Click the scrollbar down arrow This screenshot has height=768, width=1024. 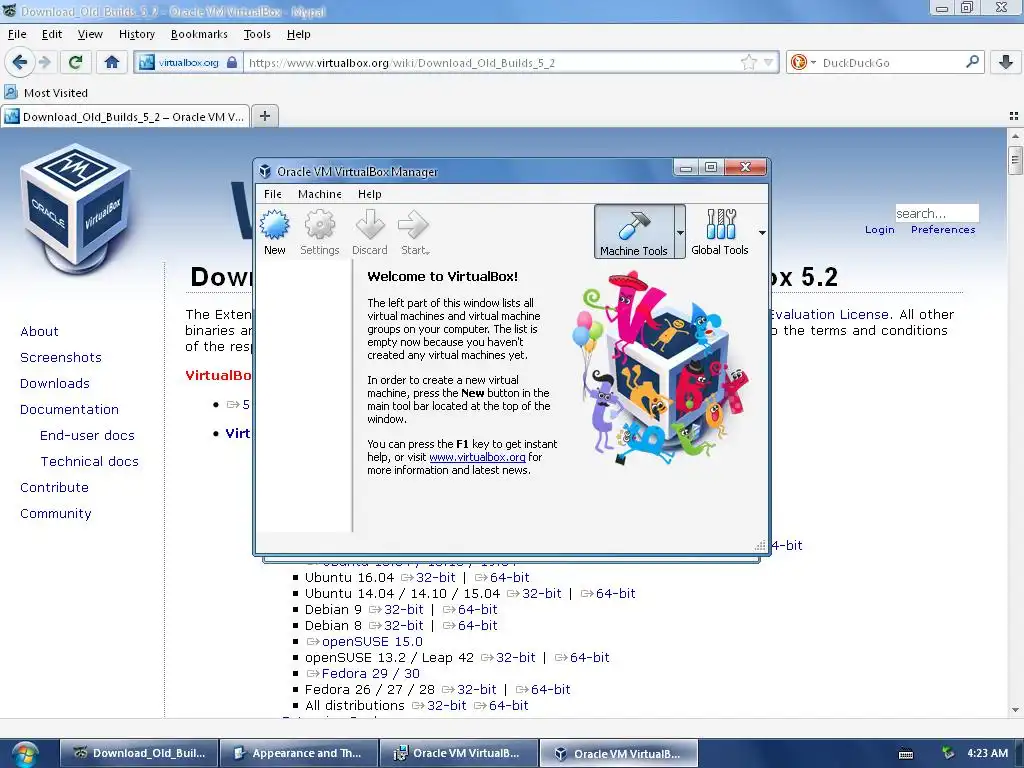[x=1015, y=710]
